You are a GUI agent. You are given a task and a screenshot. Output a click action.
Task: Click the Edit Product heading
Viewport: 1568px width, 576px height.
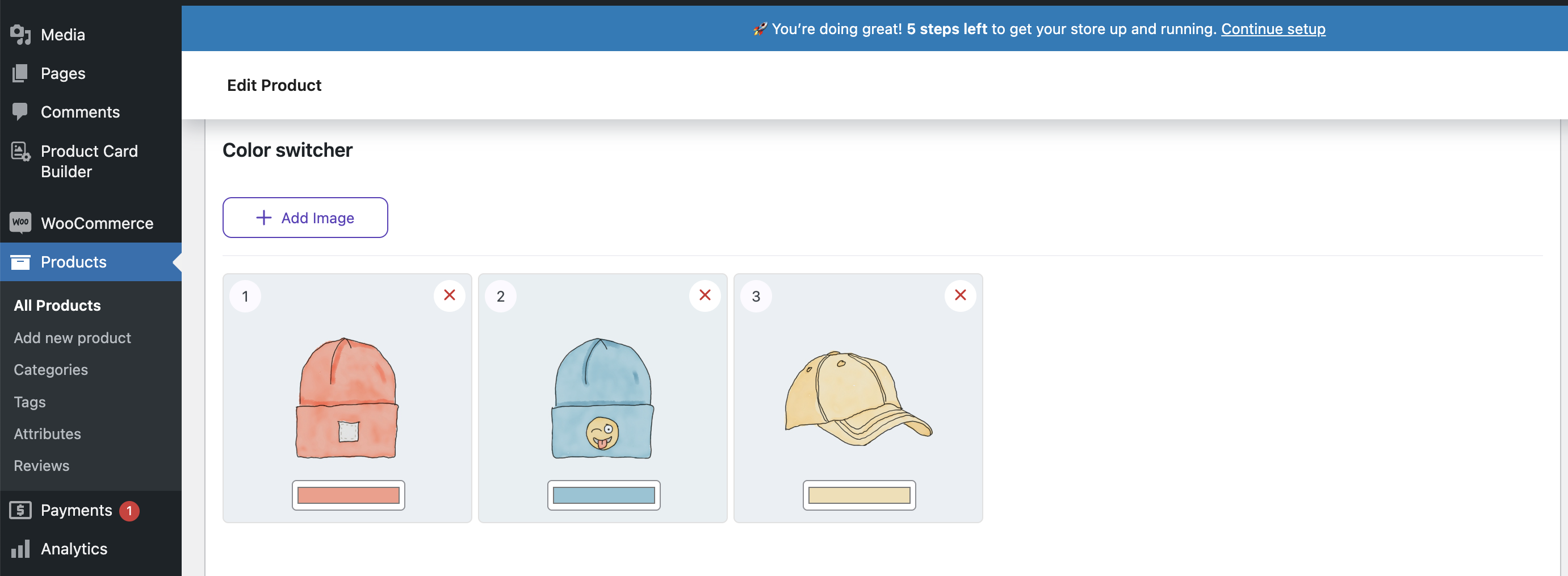(274, 85)
